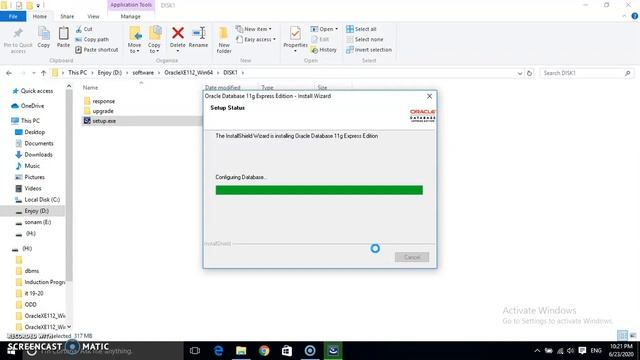
Task: Switch to the Manage ribbon tab
Action: (x=131, y=16)
